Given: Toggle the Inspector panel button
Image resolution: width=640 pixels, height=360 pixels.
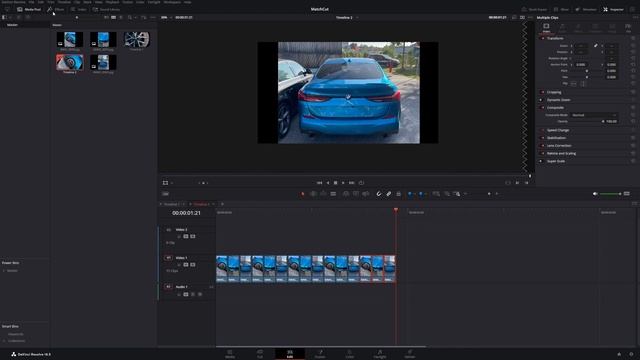Looking at the screenshot, I should click(613, 9).
